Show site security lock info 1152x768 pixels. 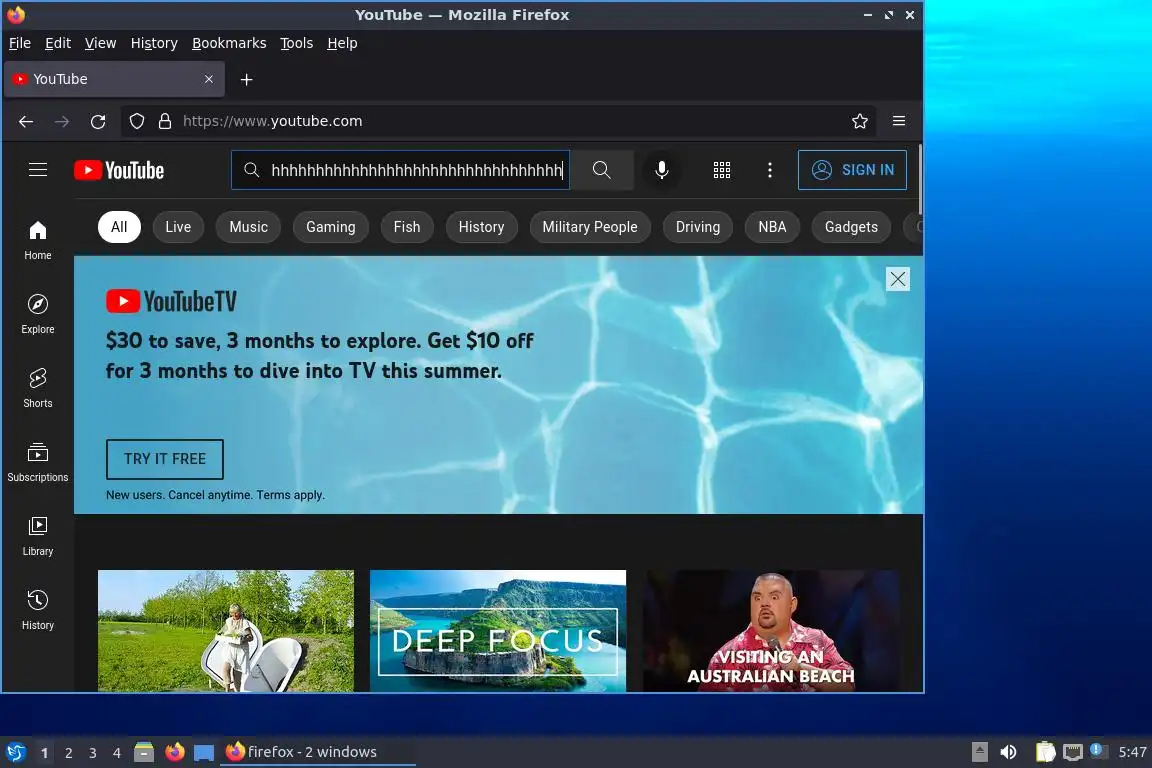click(x=165, y=121)
